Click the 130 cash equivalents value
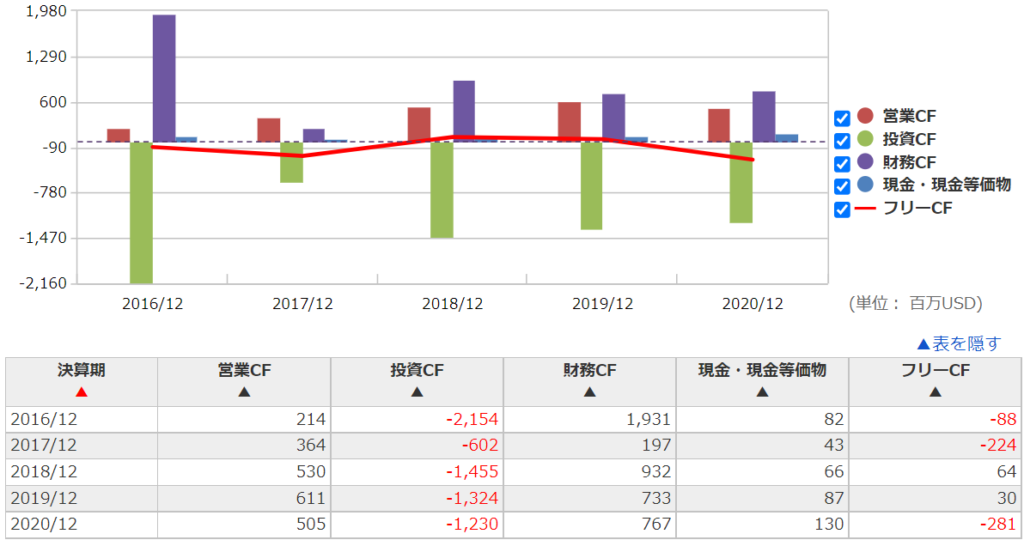 [x=829, y=524]
